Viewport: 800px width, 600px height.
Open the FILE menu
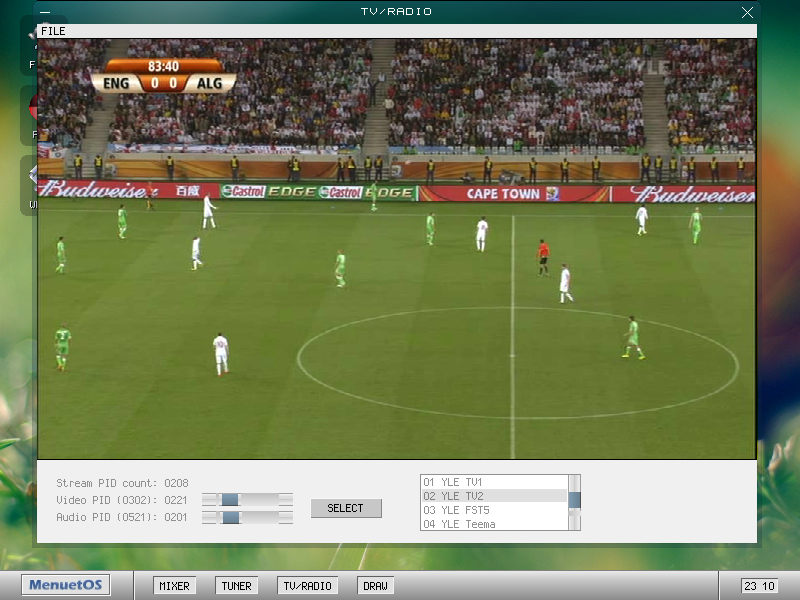[x=53, y=31]
